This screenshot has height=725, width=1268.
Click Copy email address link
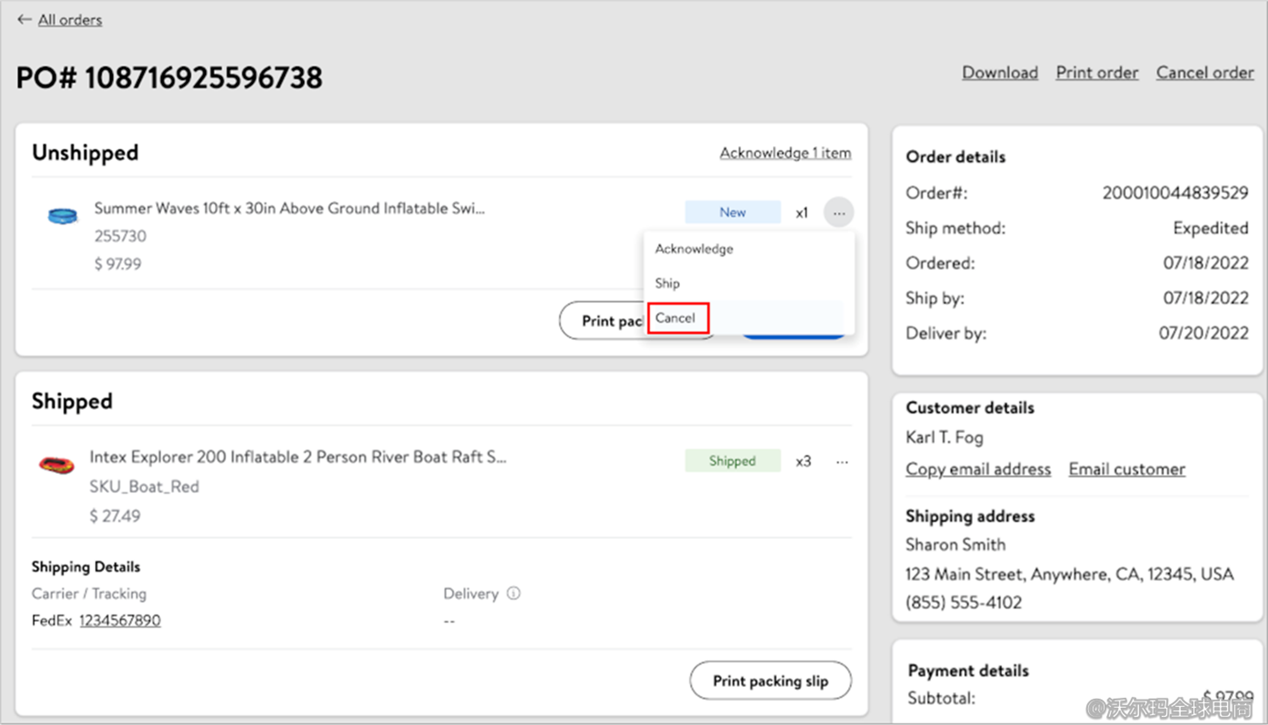tap(977, 469)
